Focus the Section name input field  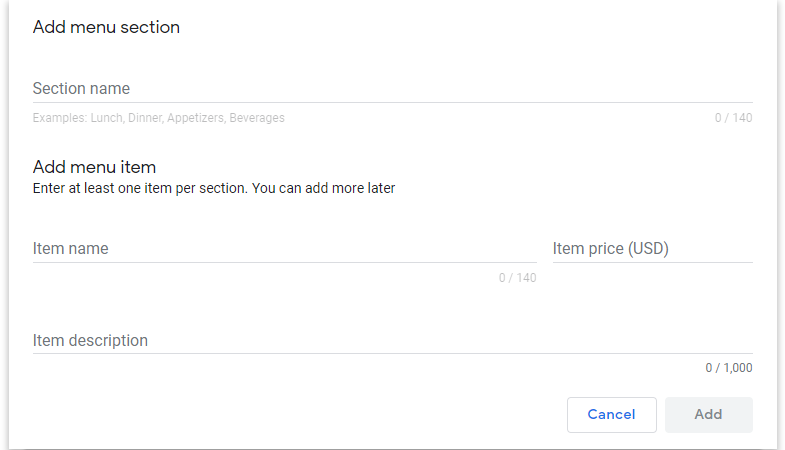pyautogui.click(x=392, y=88)
